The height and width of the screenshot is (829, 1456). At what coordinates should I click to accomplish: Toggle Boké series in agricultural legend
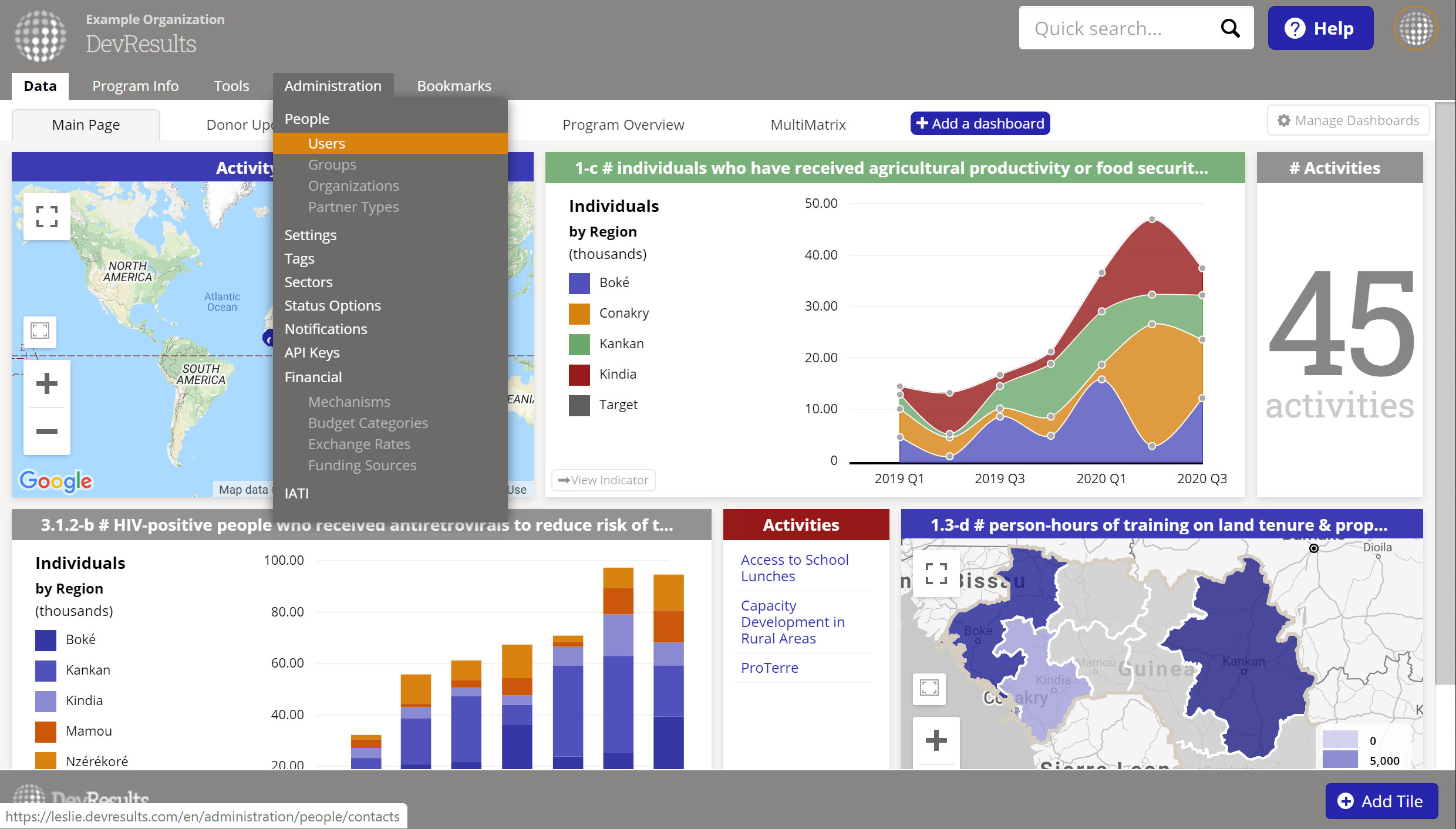614,283
